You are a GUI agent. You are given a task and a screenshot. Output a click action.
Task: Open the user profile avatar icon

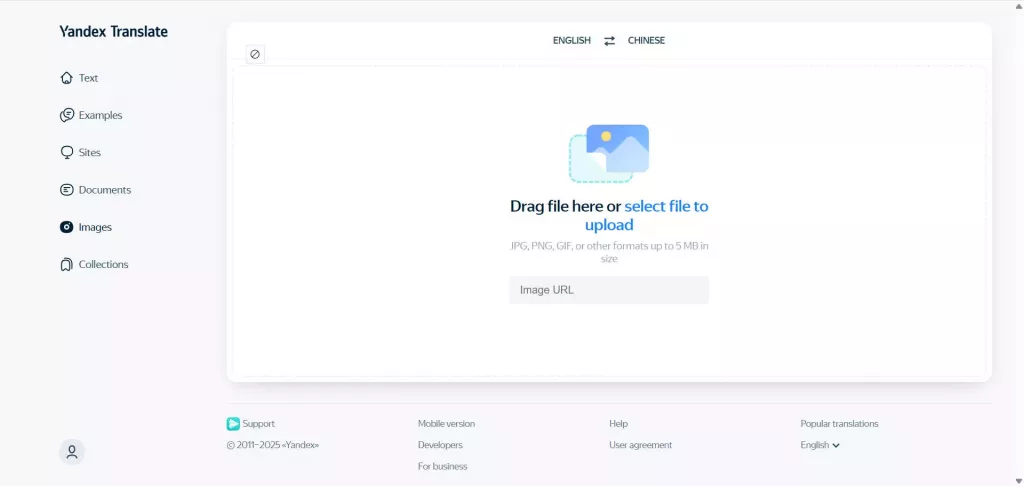pyautogui.click(x=72, y=451)
